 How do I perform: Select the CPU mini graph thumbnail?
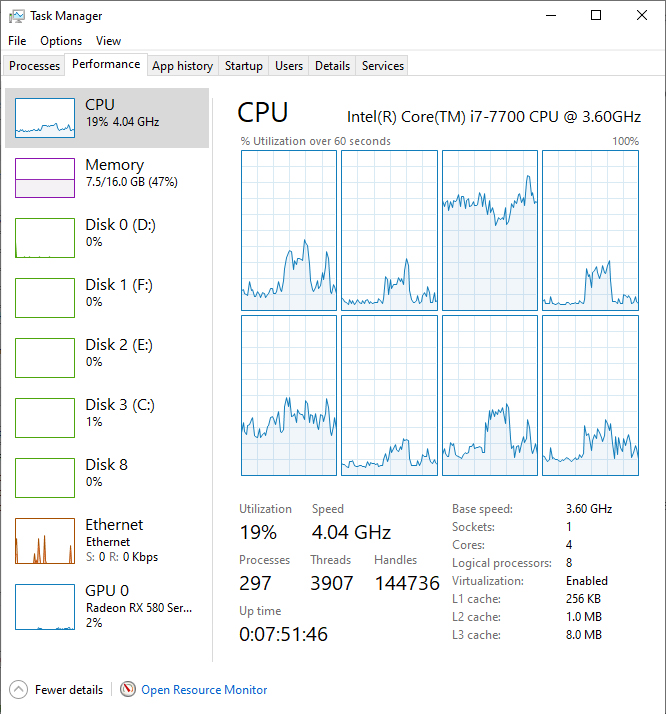45,118
